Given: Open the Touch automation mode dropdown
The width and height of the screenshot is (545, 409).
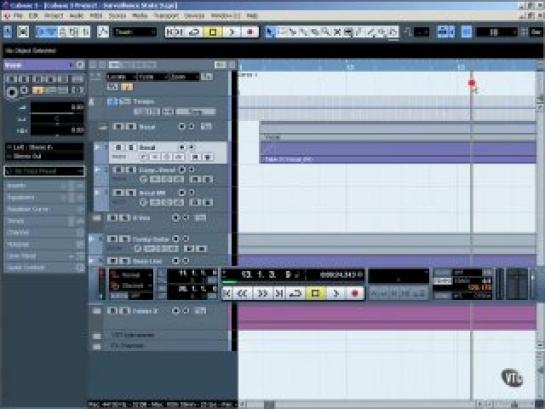Looking at the screenshot, I should tap(135, 32).
